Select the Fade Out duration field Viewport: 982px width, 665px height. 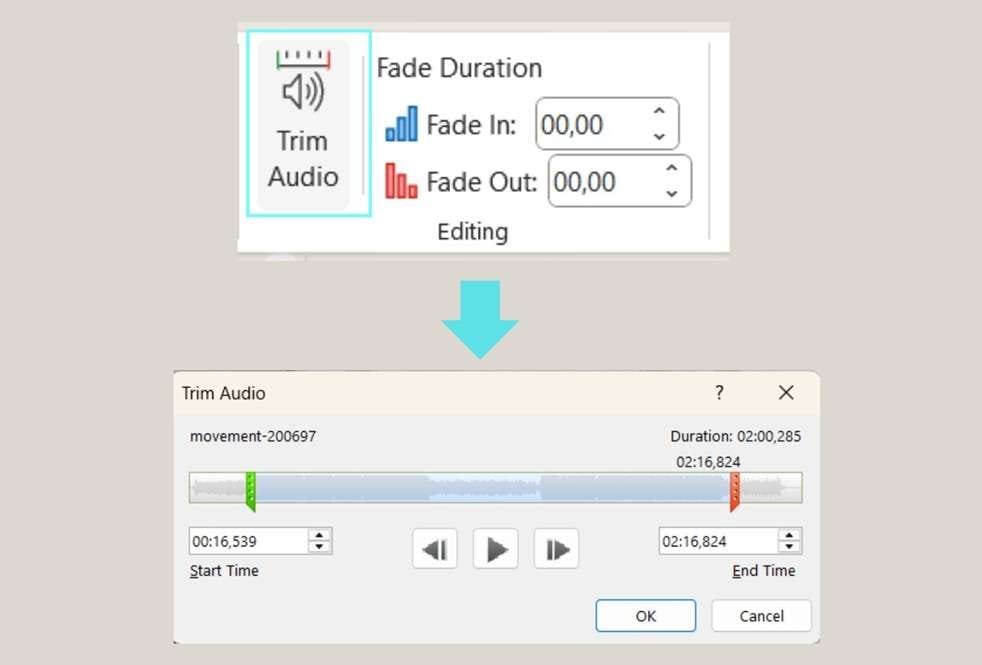pyautogui.click(x=619, y=181)
